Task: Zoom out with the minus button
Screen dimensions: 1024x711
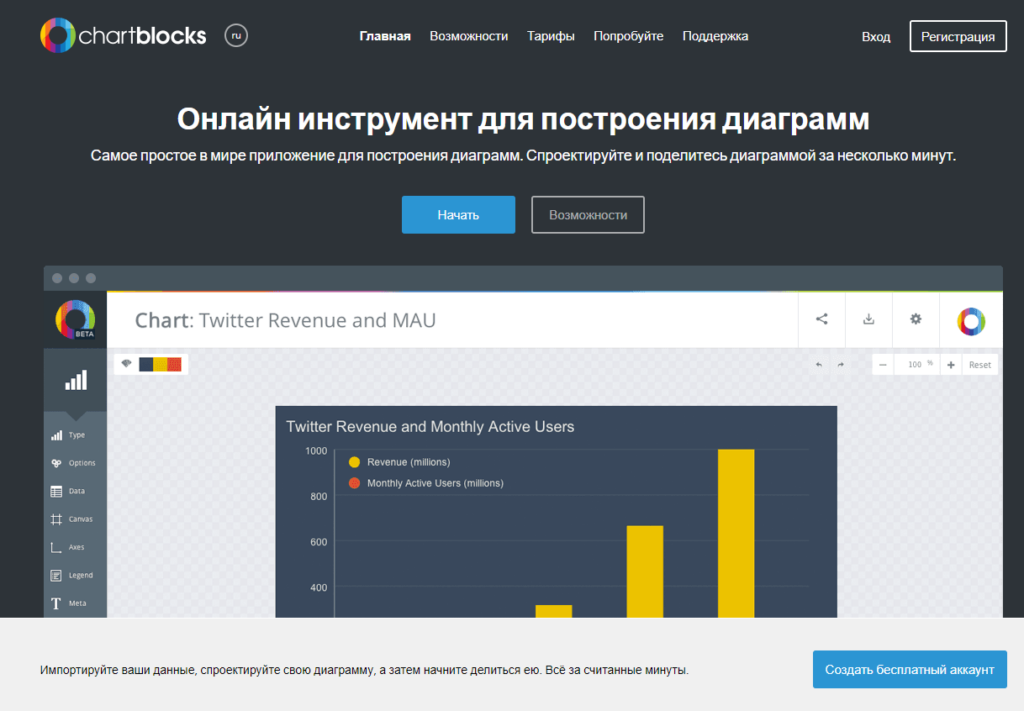Action: pyautogui.click(x=883, y=365)
